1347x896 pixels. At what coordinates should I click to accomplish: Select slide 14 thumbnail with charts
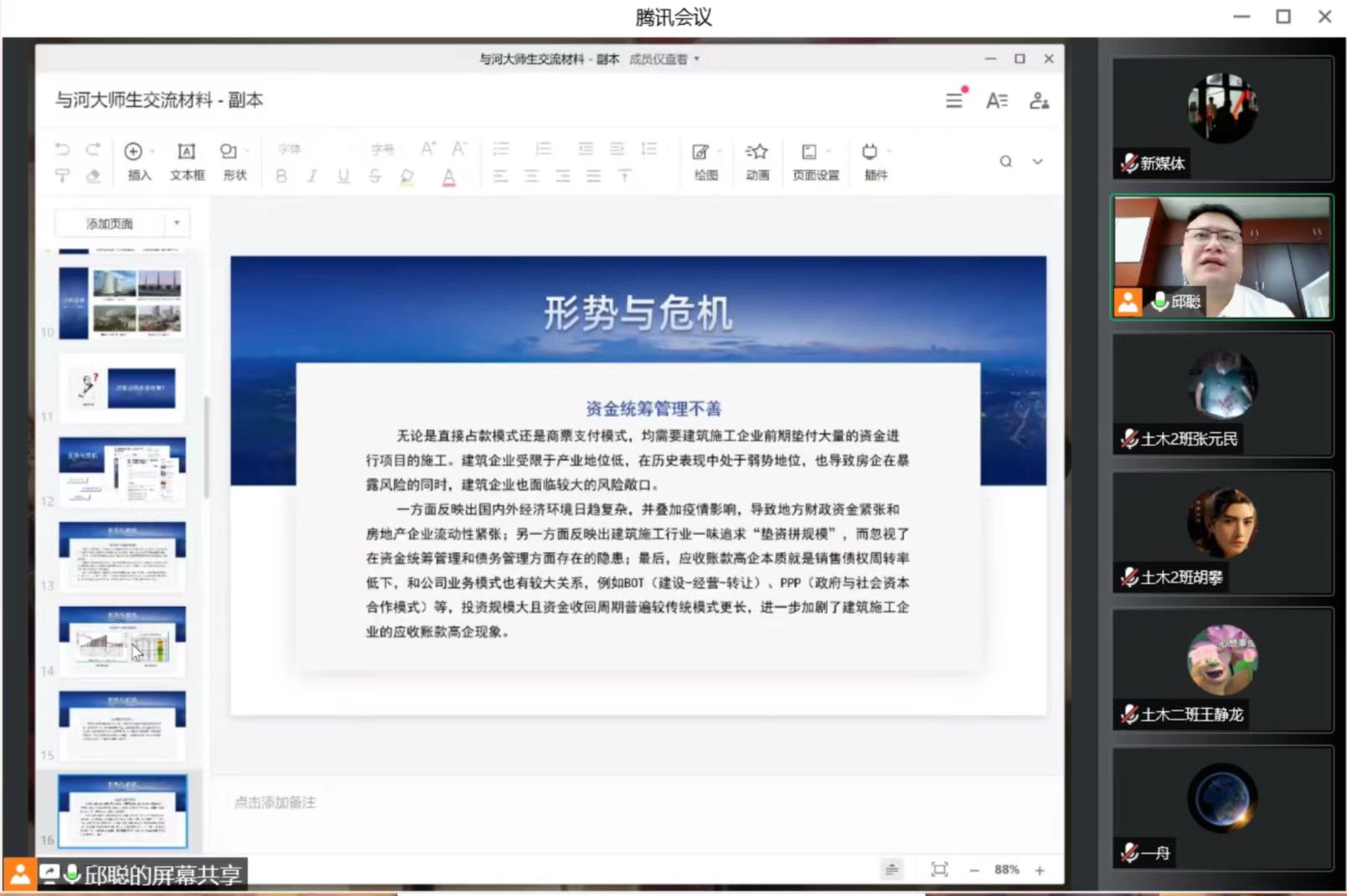[x=122, y=640]
